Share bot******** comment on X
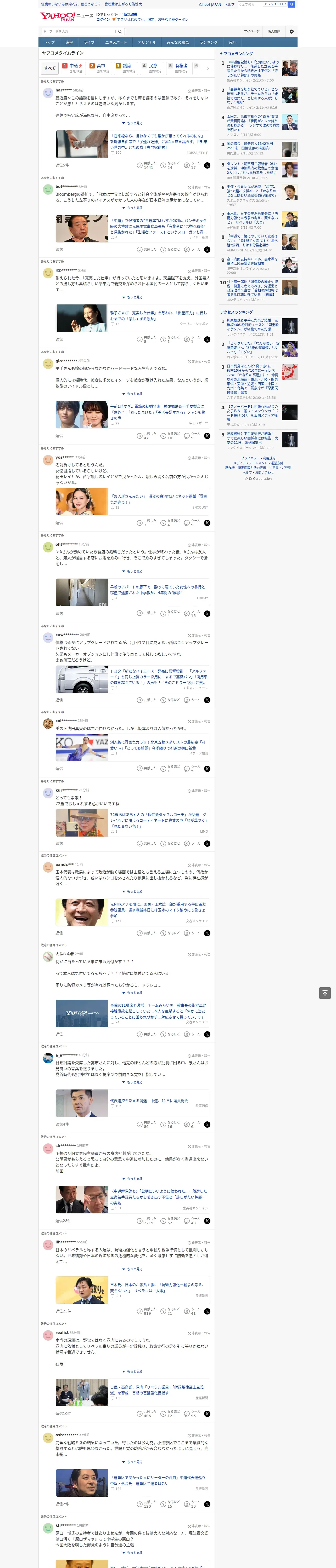Screen dimensions: 336x1568 [x=207, y=250]
